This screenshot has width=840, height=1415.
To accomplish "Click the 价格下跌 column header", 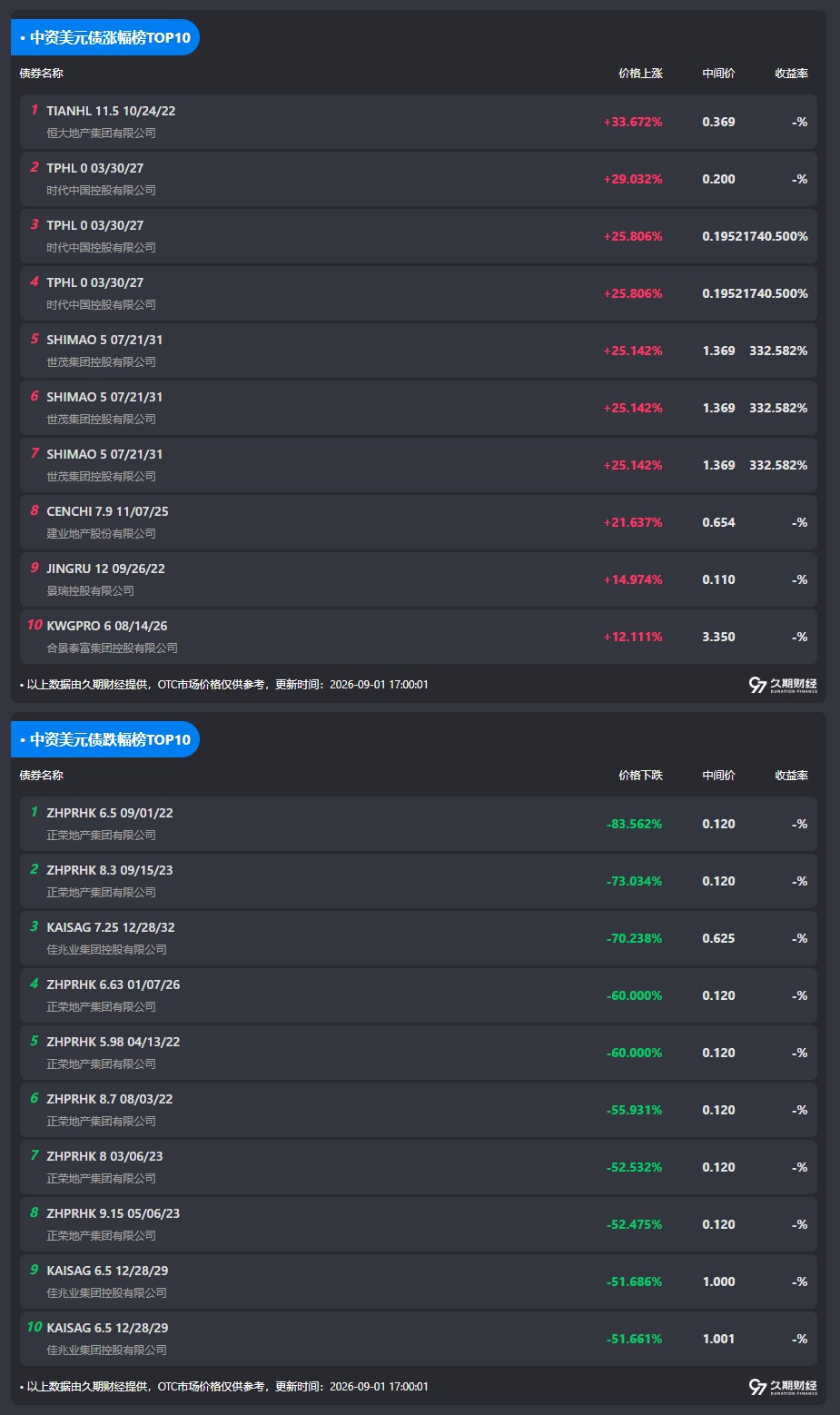I will click(640, 776).
